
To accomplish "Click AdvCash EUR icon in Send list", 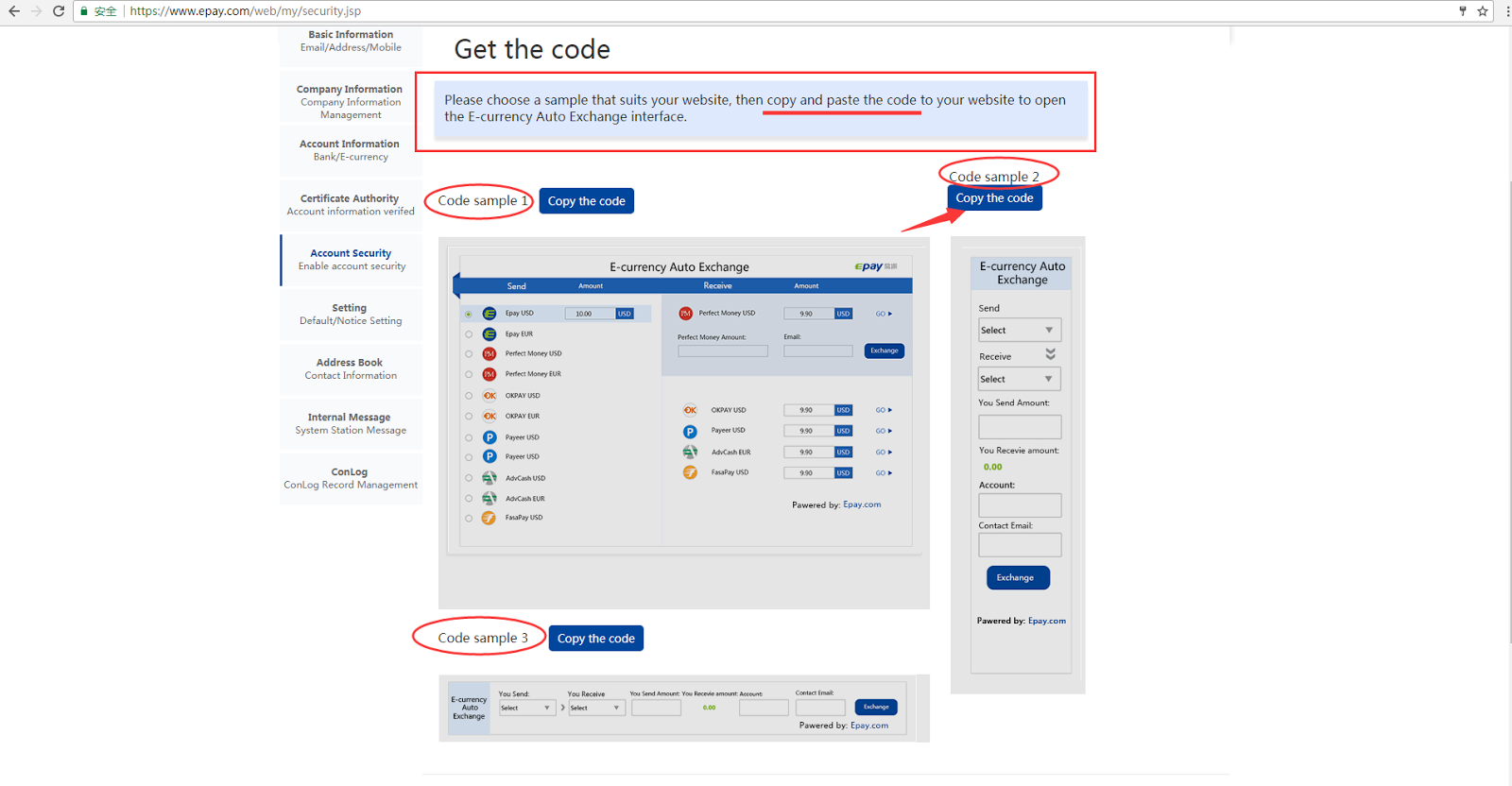I will point(490,499).
